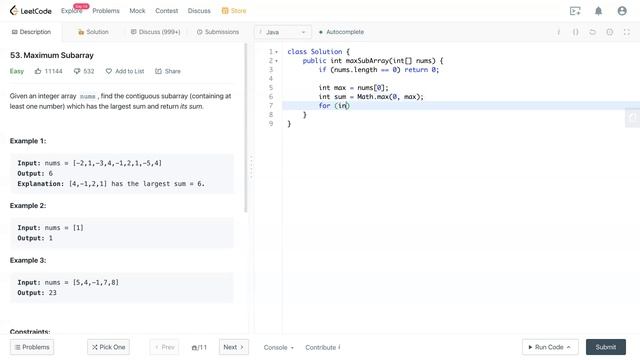Image resolution: width=640 pixels, height=360 pixels.
Task: Click the Example 1 code block
Action: point(122,173)
